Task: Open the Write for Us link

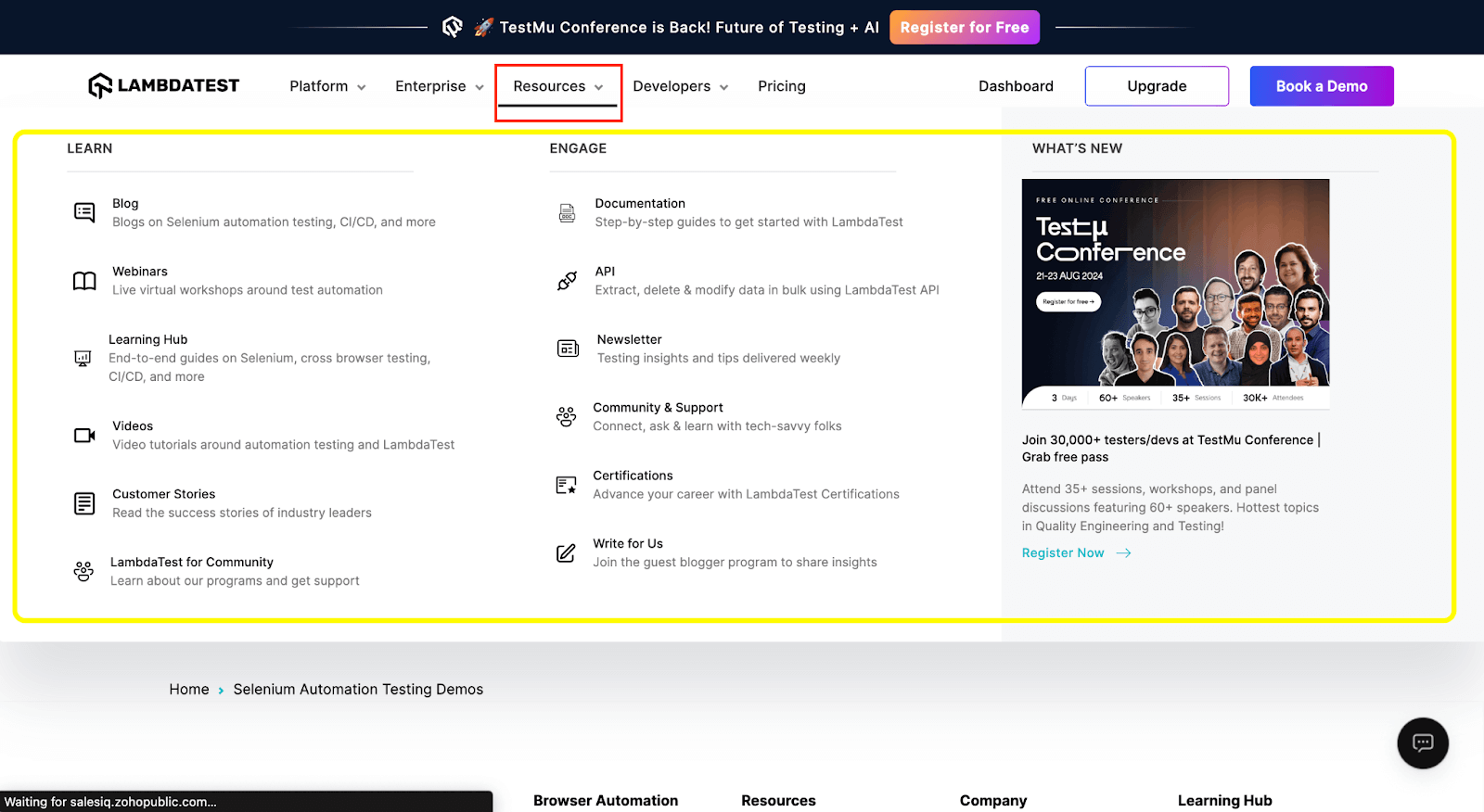Action: coord(628,544)
